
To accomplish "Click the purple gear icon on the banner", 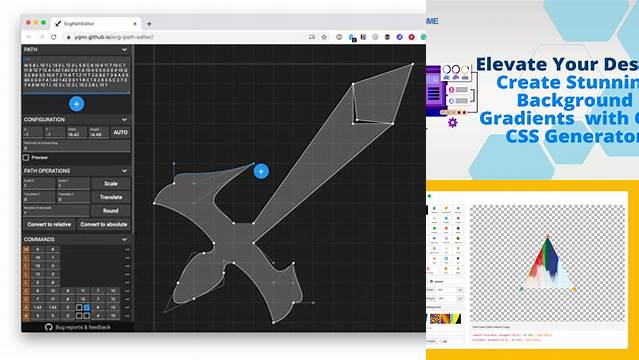I will click(452, 122).
